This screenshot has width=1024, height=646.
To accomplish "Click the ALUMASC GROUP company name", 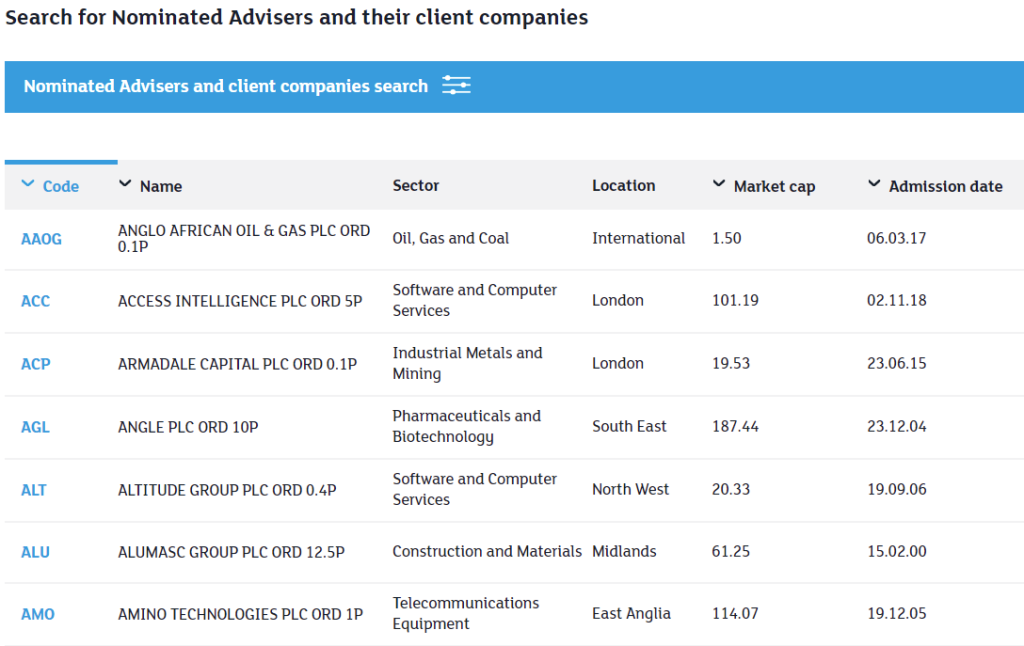I will (230, 551).
